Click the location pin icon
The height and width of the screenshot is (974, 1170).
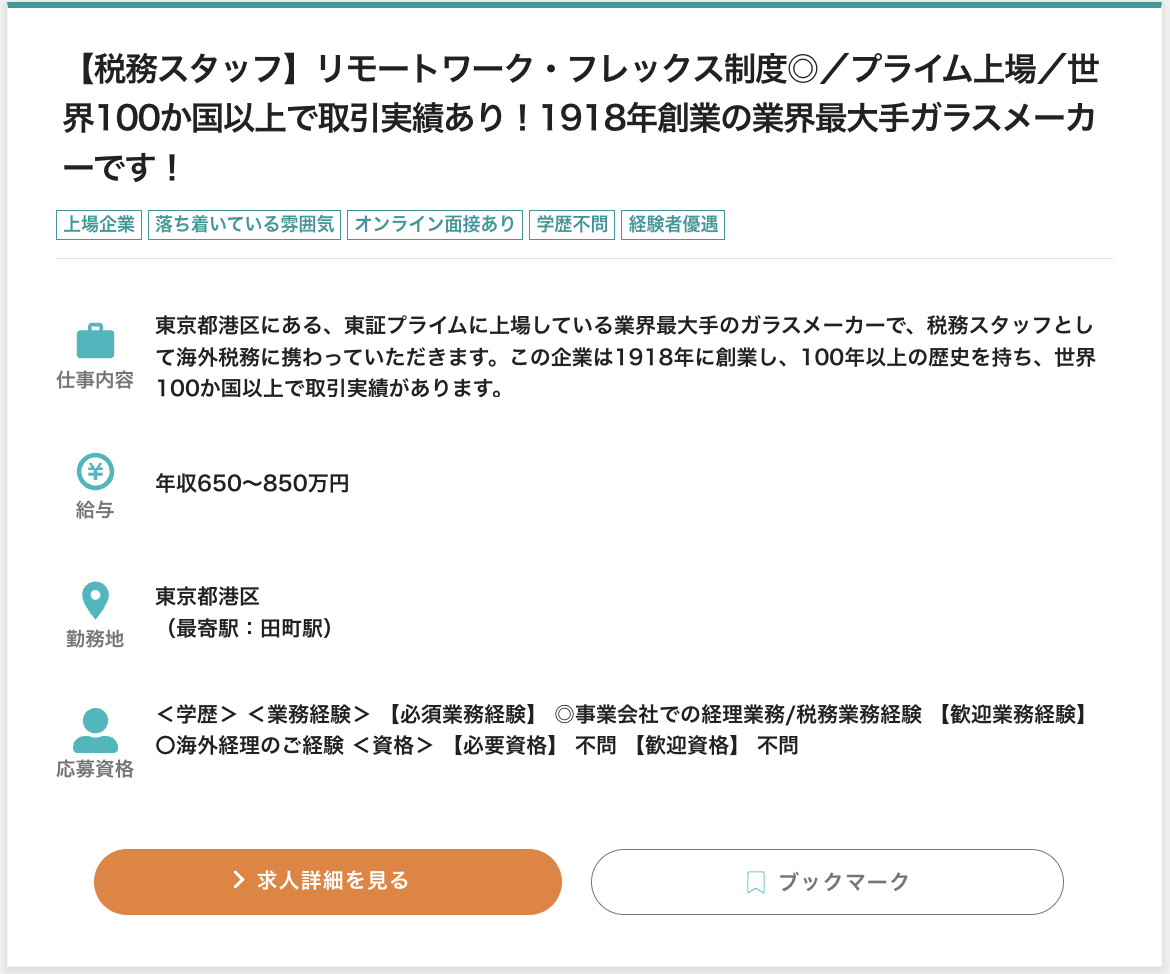tap(95, 601)
